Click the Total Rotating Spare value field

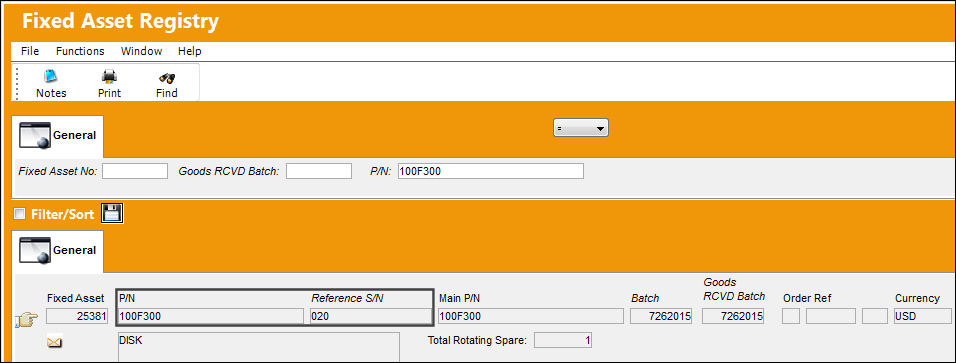[x=563, y=340]
